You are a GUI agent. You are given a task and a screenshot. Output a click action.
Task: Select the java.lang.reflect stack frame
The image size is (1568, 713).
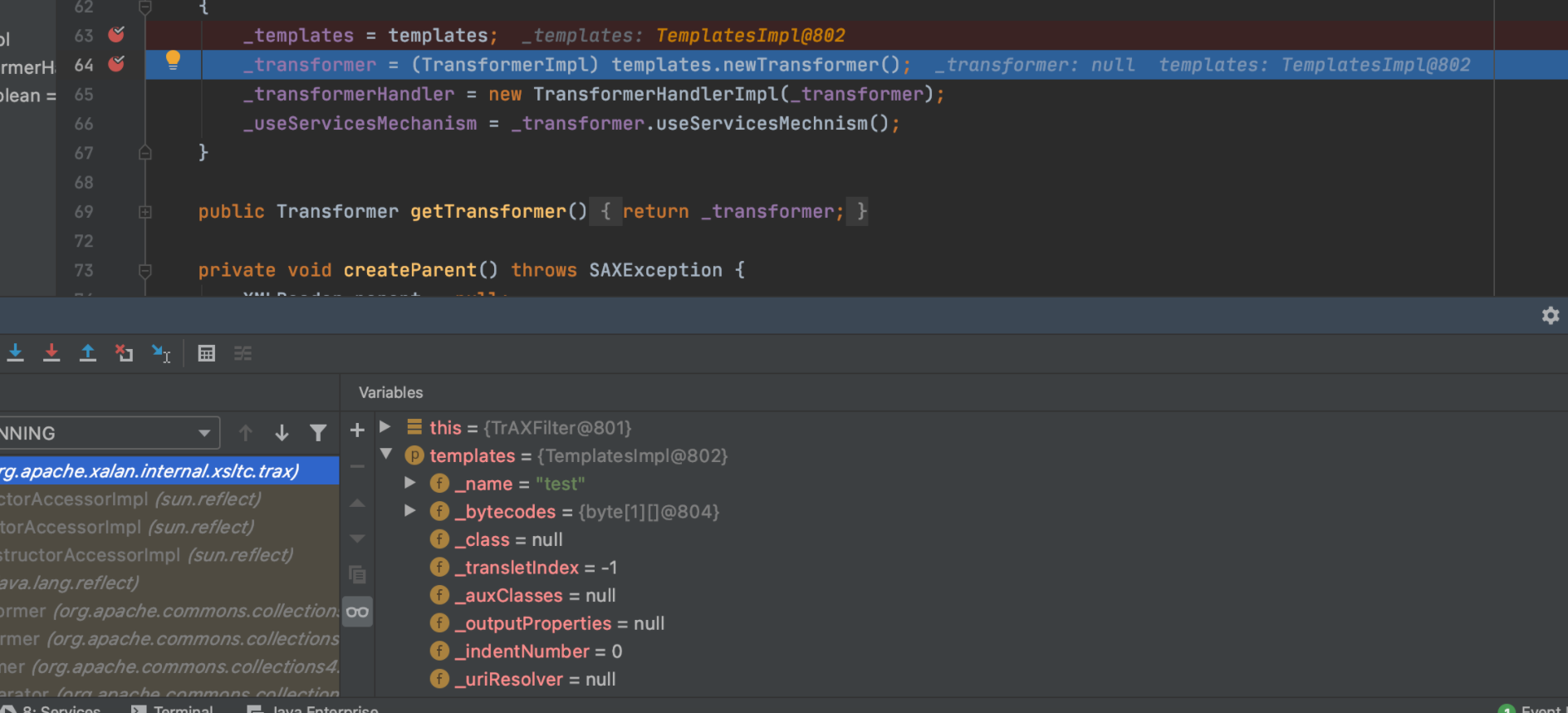pyautogui.click(x=169, y=583)
